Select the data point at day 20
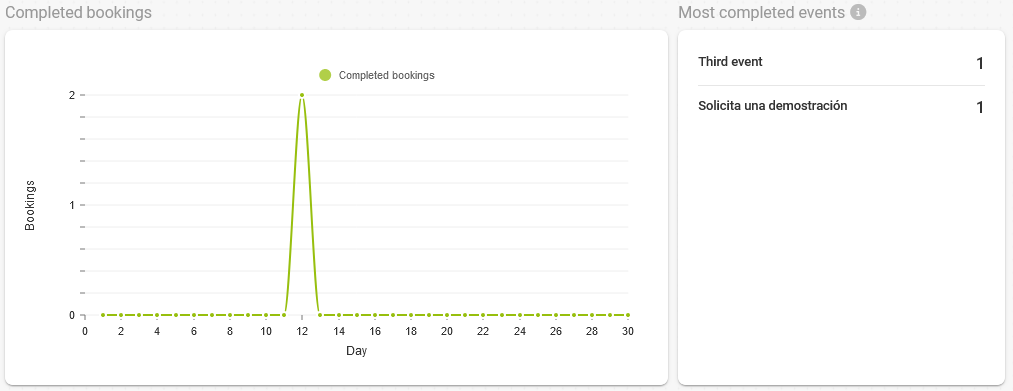 coord(446,315)
